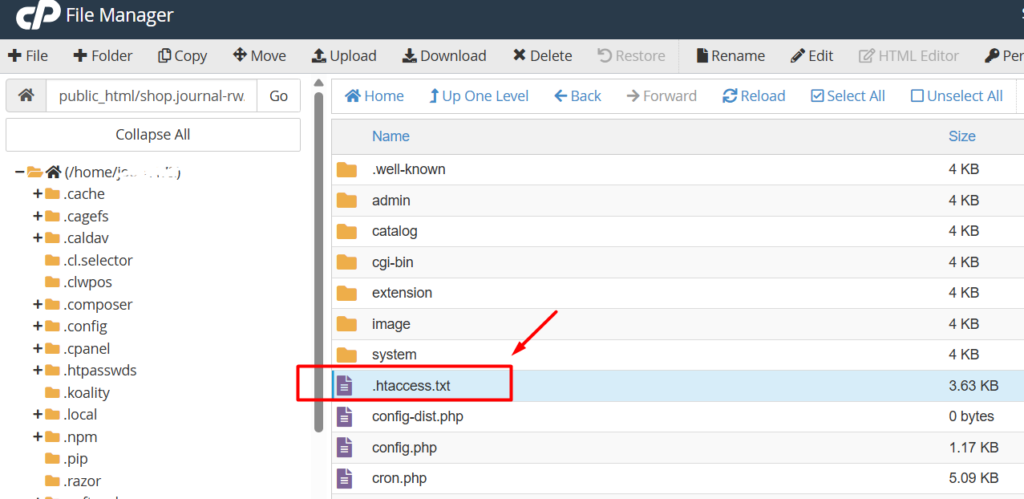Expand the .composer folder in tree
Image resolution: width=1024 pixels, height=499 pixels.
click(x=37, y=304)
